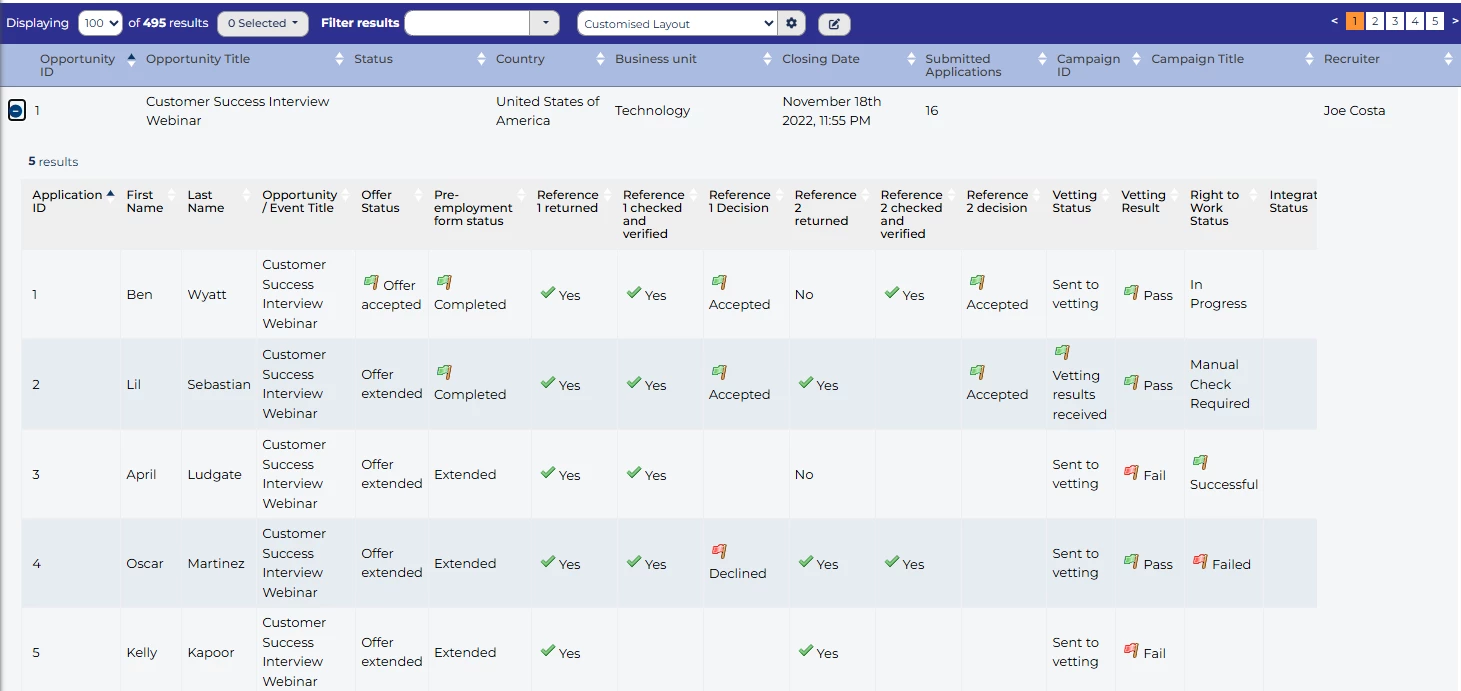Go to page 3

coord(1395,21)
